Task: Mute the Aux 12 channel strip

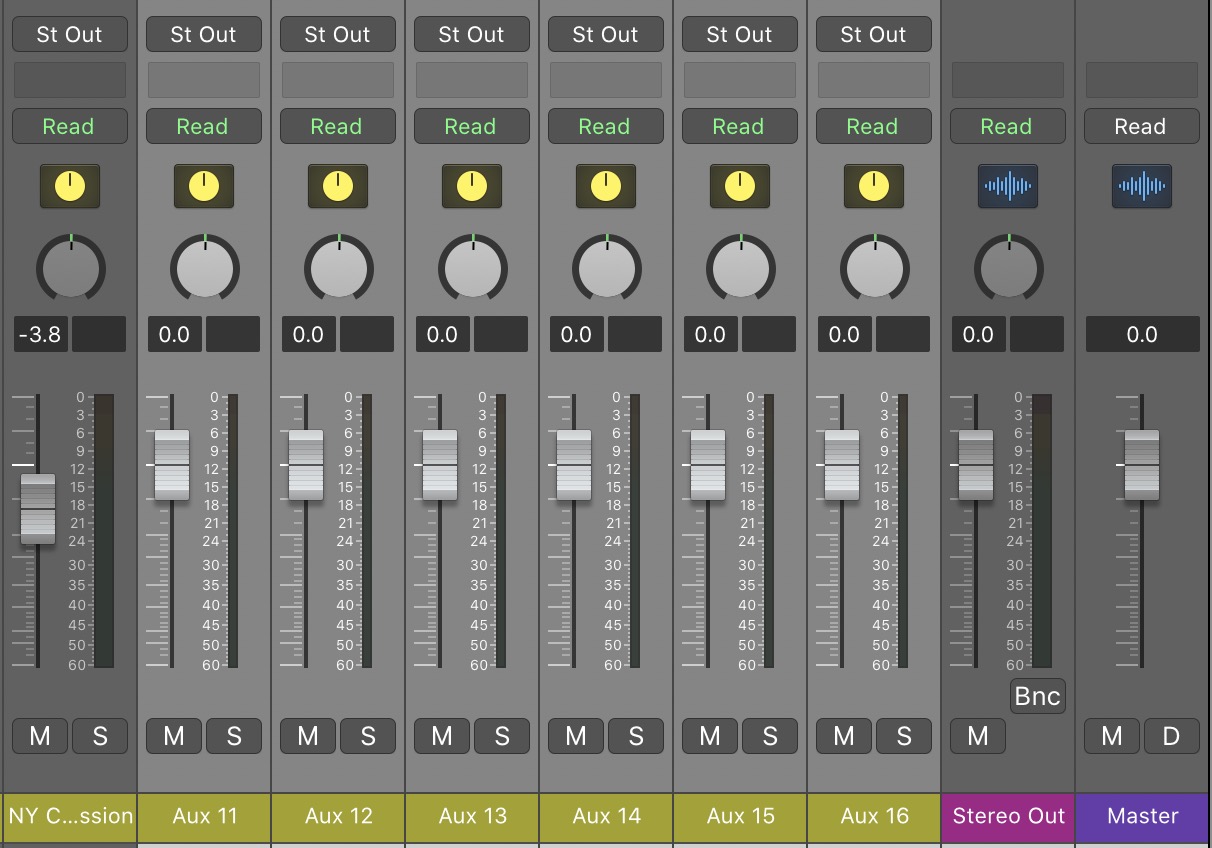Action: pyautogui.click(x=308, y=737)
